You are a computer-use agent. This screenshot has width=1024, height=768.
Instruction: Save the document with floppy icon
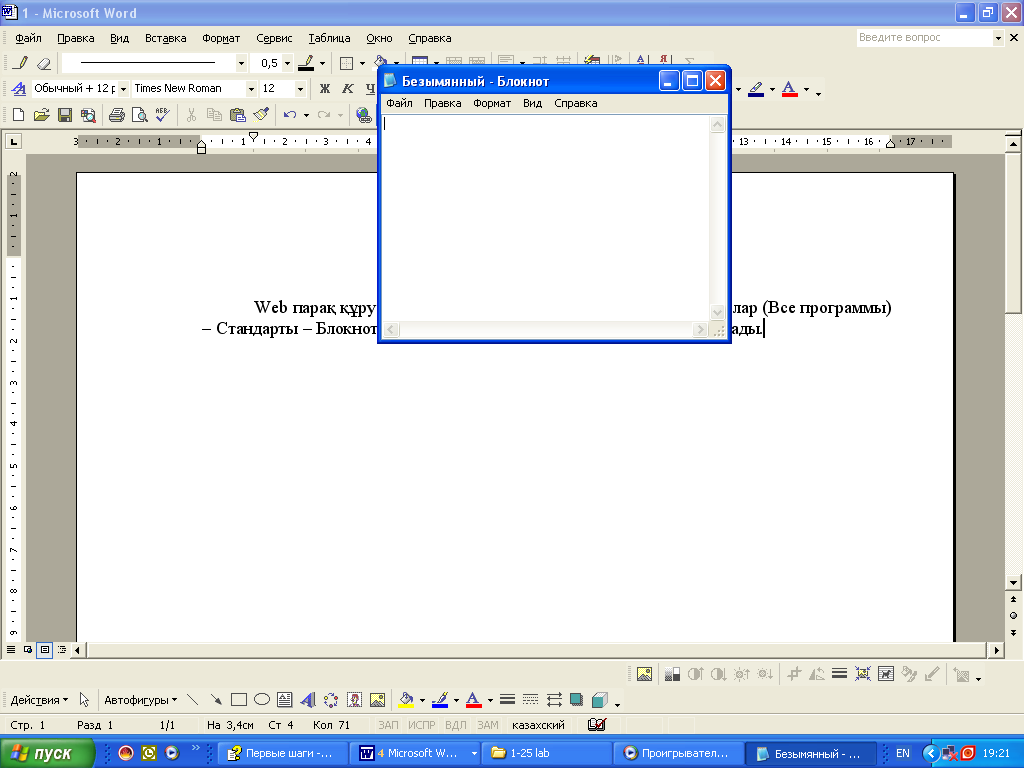point(65,115)
